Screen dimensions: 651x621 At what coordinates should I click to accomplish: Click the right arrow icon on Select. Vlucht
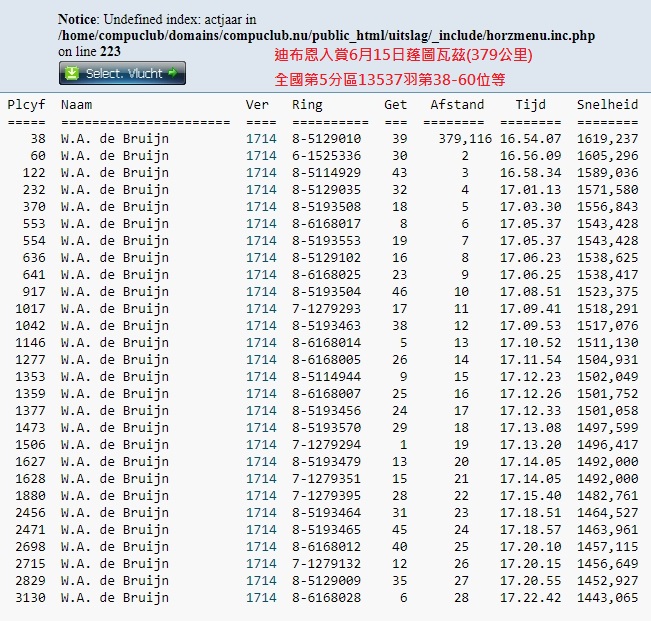(173, 73)
